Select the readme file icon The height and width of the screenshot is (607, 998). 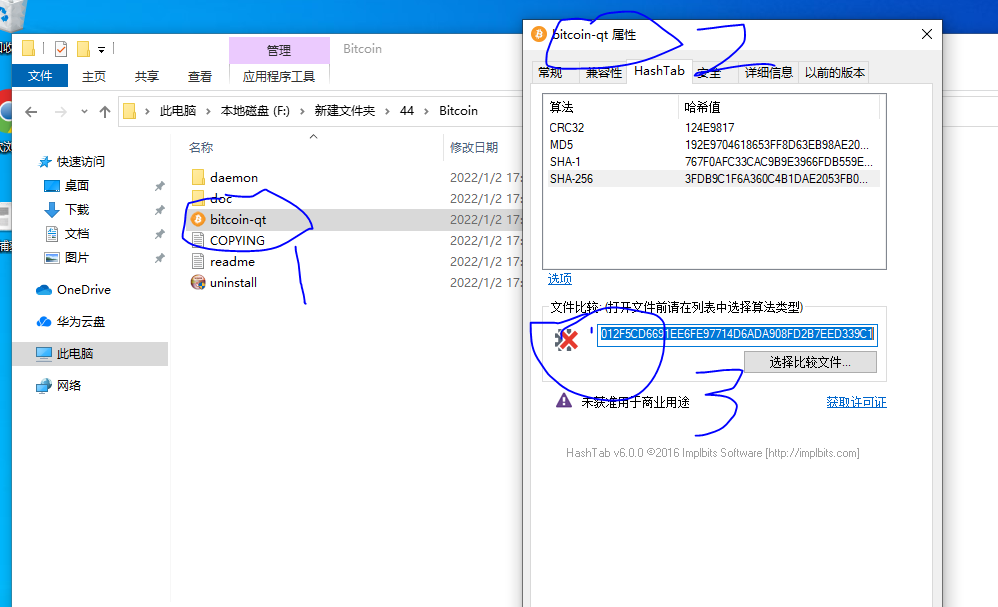(x=199, y=262)
